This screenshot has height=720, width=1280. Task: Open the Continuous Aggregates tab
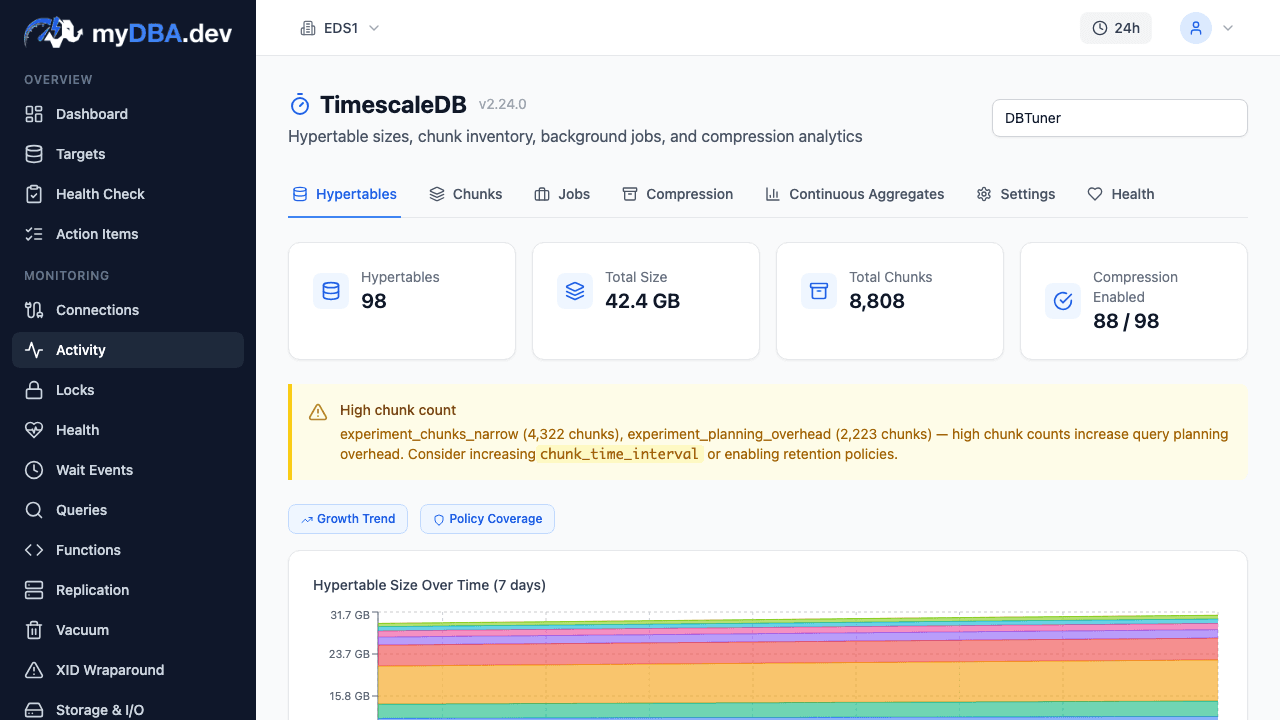click(x=855, y=194)
